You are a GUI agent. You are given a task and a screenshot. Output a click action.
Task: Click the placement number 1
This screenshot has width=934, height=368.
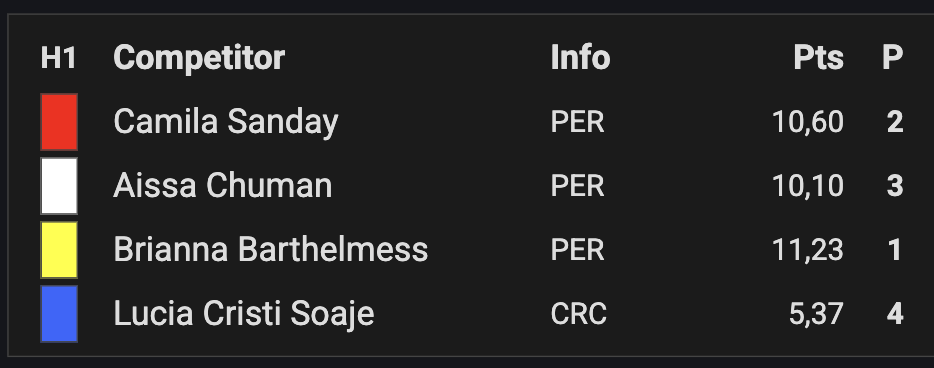895,250
